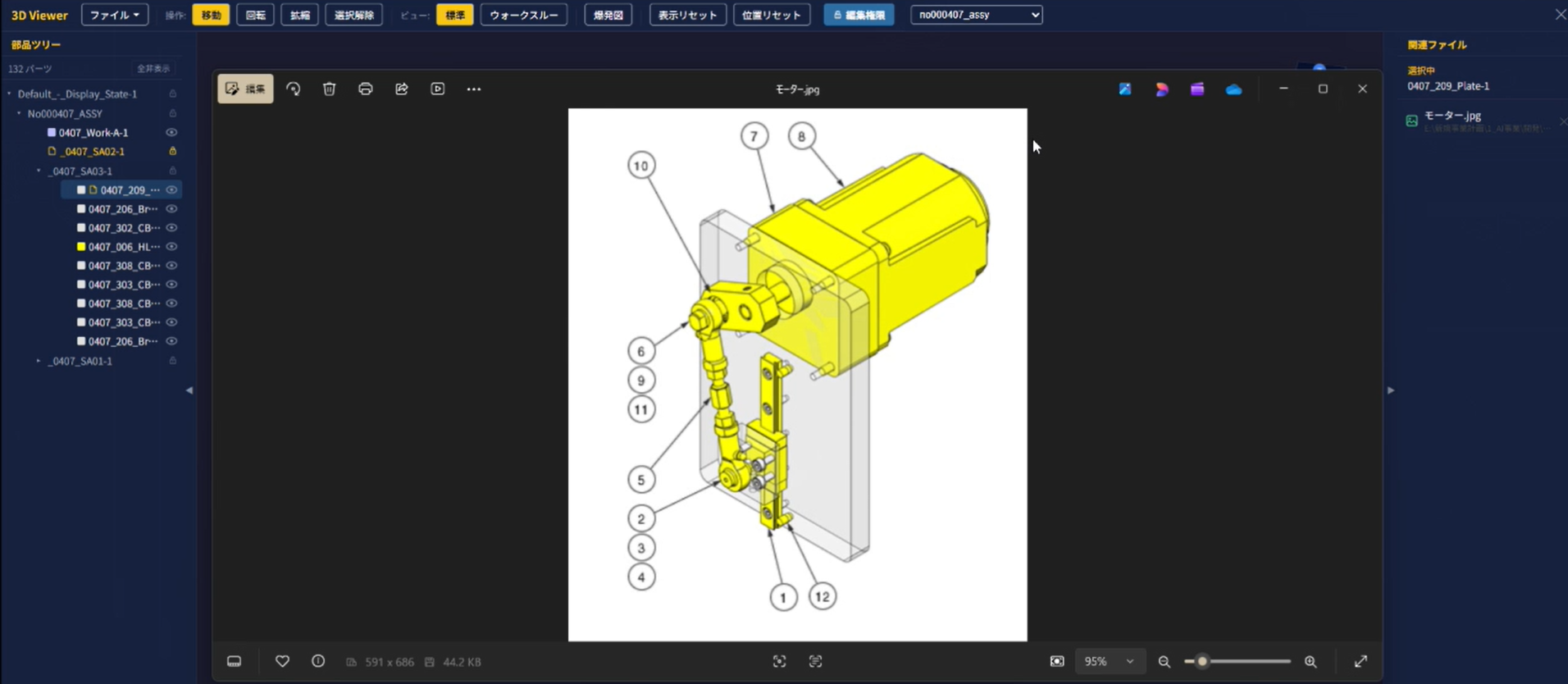Show file info with the info icon
The width and height of the screenshot is (1568, 684).
(318, 661)
